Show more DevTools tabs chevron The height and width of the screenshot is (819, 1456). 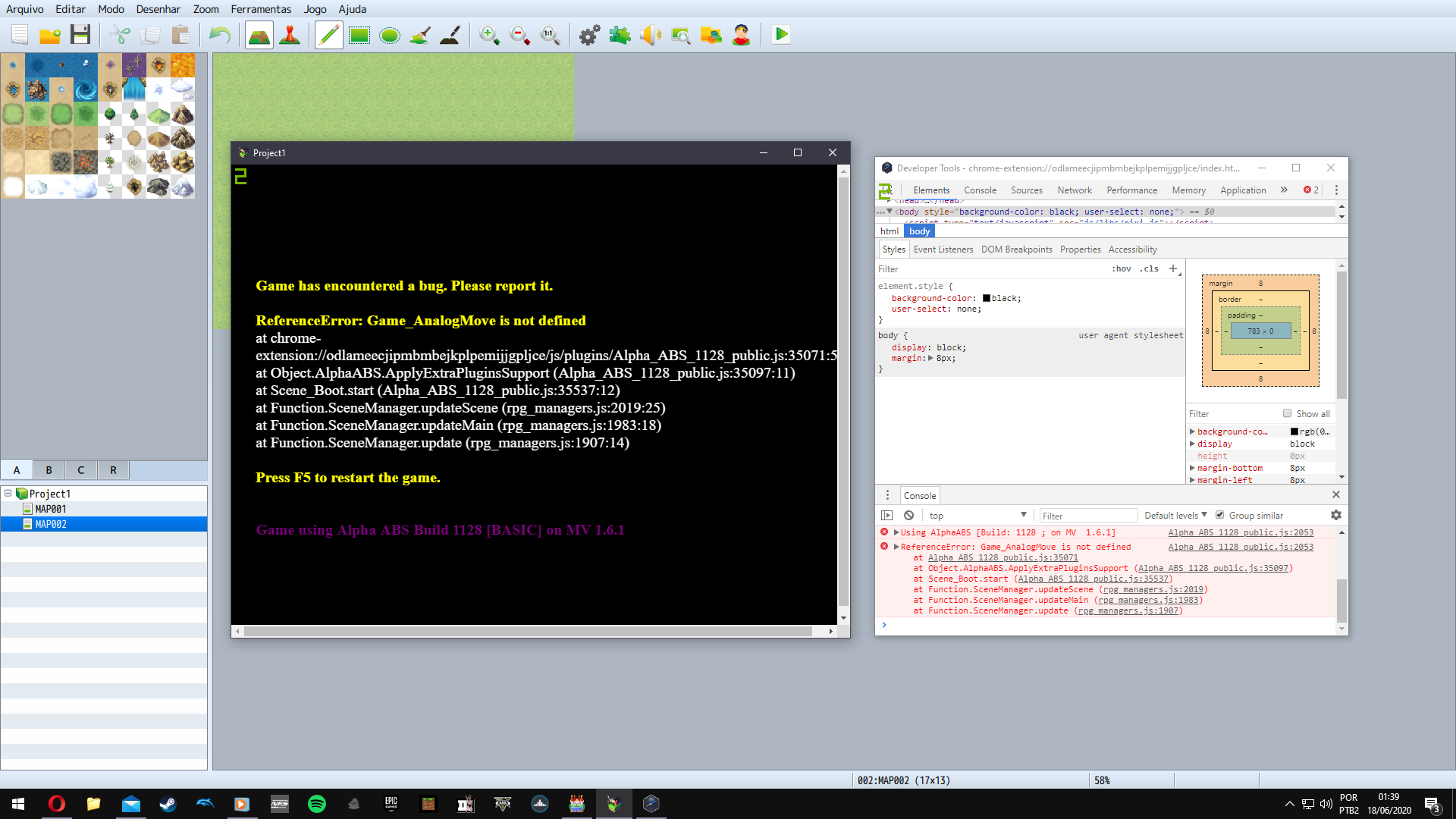coord(1284,190)
